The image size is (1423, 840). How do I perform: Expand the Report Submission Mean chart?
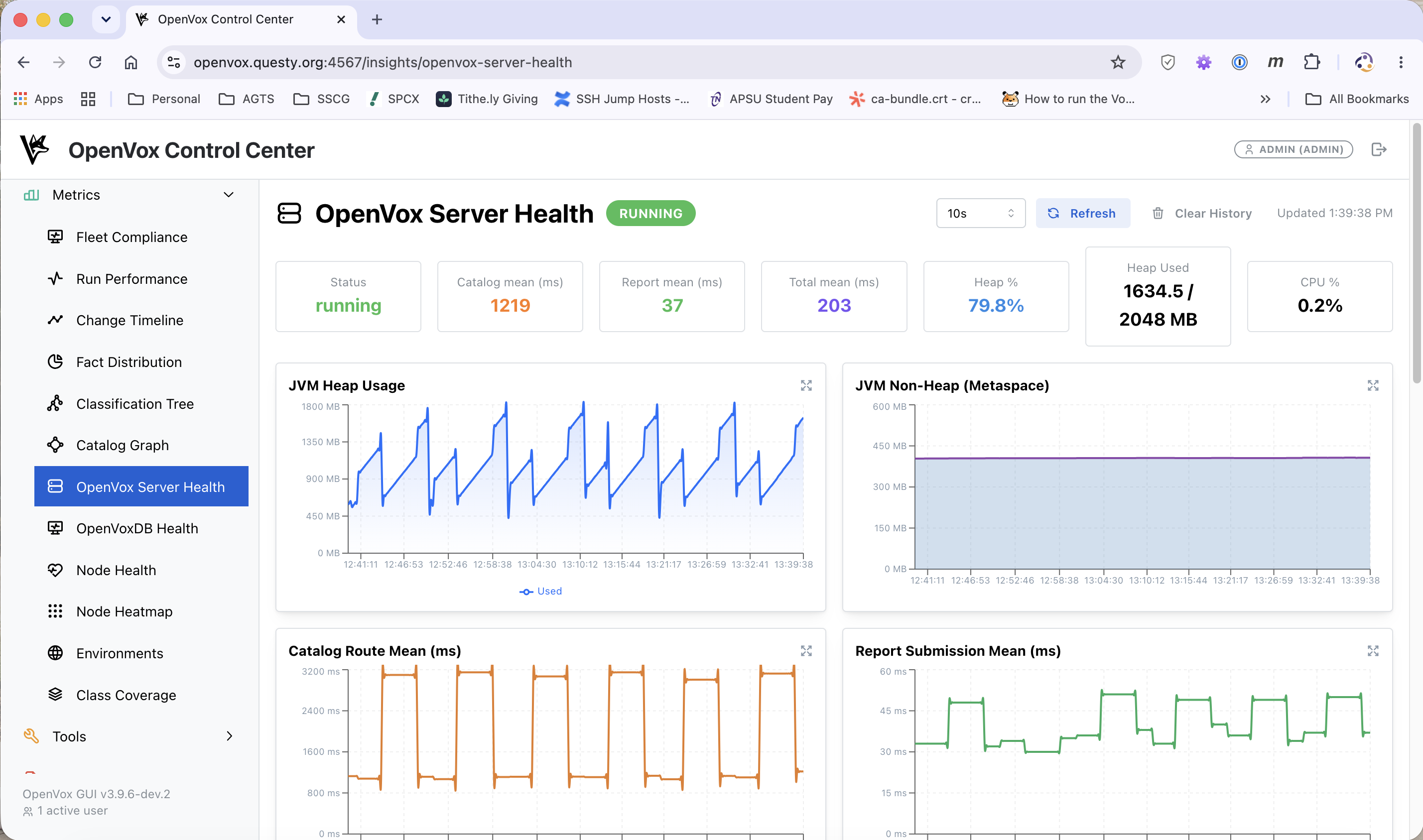pyautogui.click(x=1373, y=651)
